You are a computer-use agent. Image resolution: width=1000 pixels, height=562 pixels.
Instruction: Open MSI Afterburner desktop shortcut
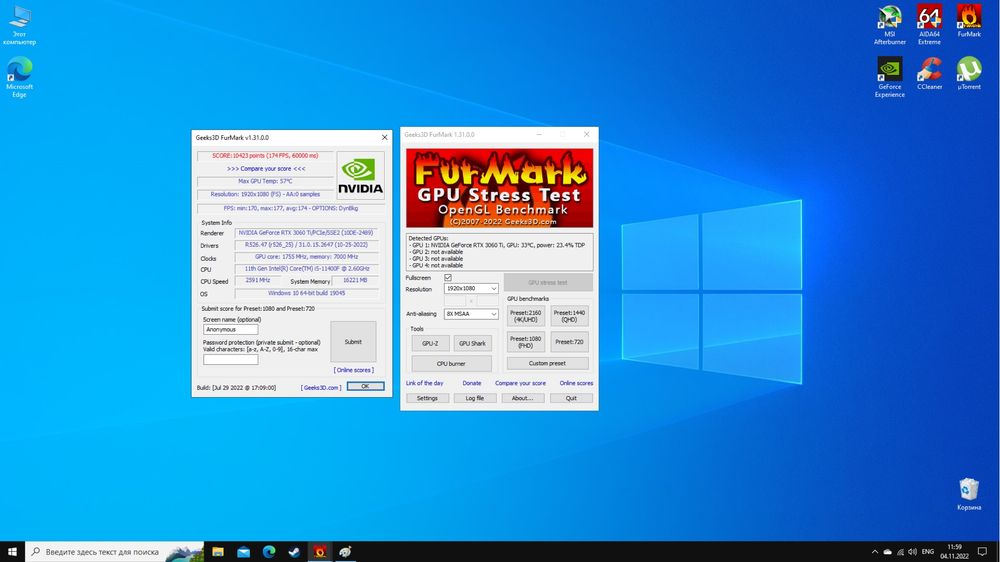coord(890,25)
